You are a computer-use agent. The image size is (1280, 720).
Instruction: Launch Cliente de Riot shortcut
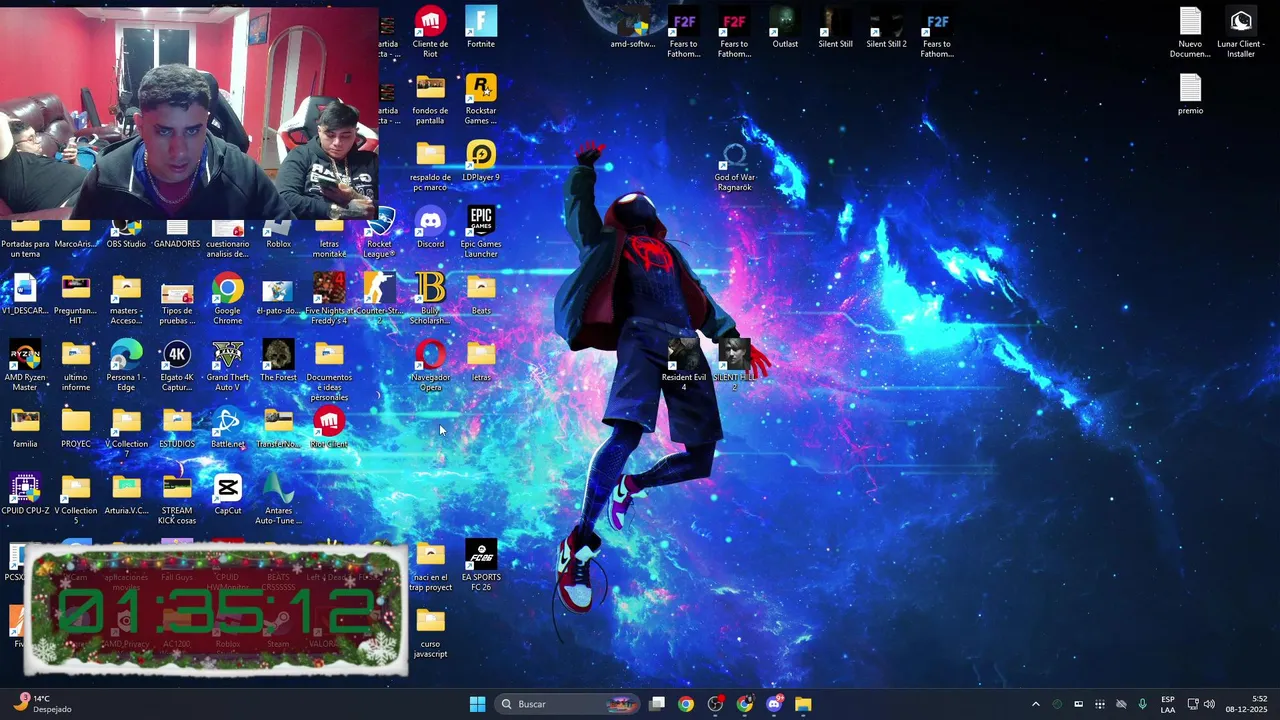coord(430,33)
